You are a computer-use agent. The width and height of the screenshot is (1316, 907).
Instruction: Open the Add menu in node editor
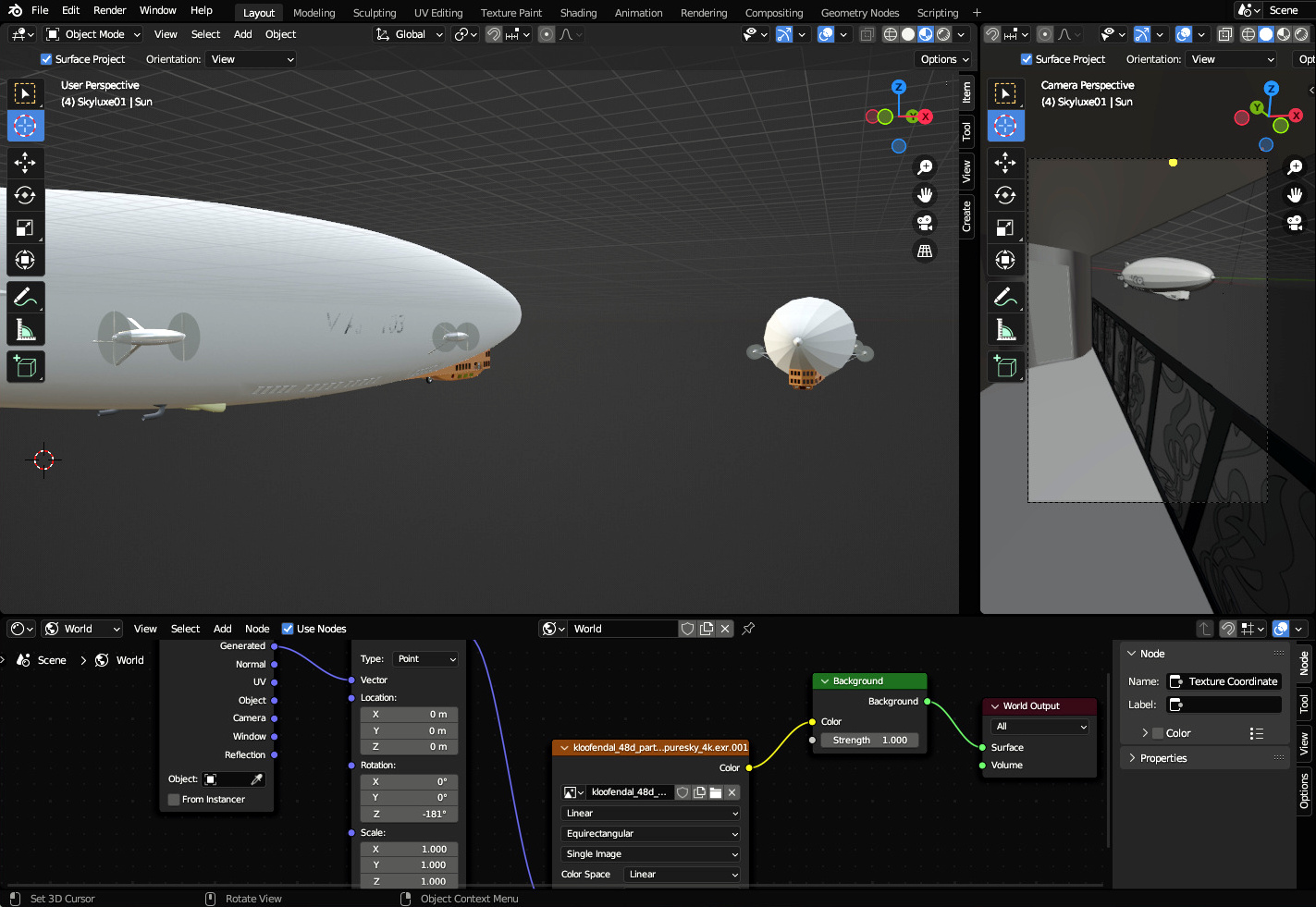click(222, 629)
